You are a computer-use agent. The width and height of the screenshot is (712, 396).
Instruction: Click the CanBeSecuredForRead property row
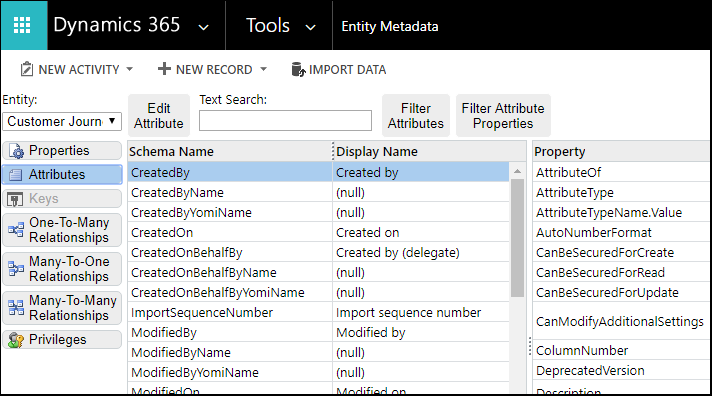click(621, 272)
